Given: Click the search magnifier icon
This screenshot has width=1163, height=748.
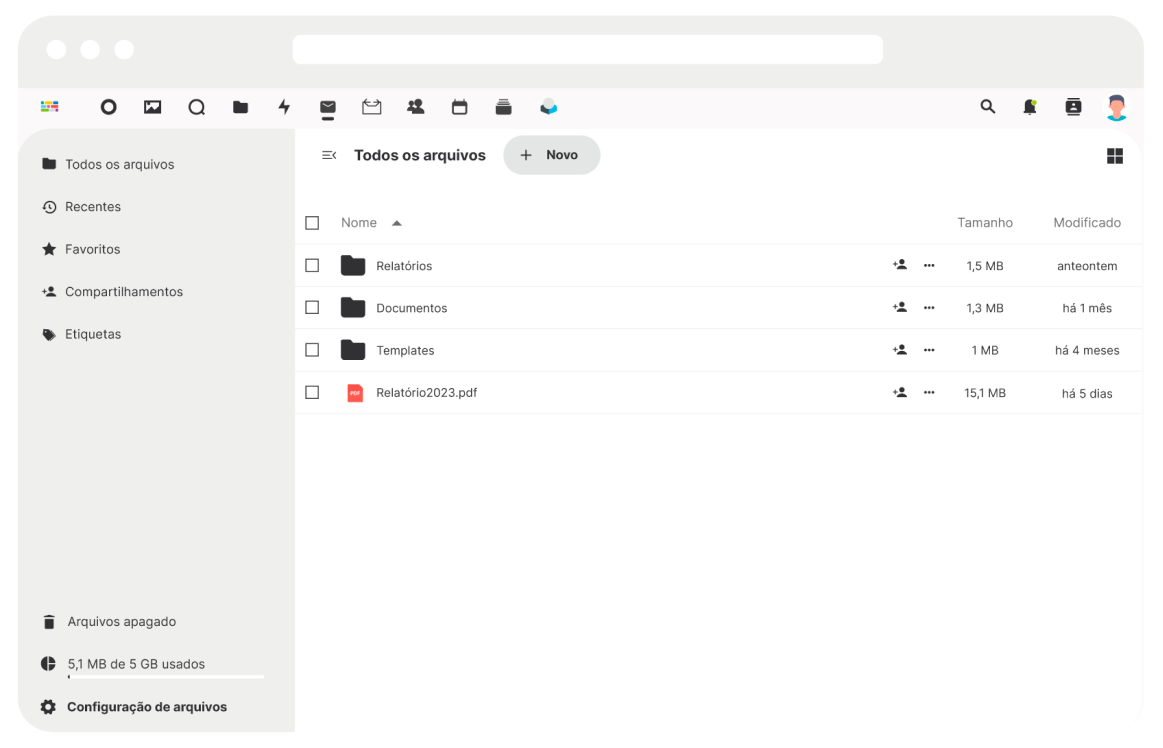Looking at the screenshot, I should click(988, 107).
